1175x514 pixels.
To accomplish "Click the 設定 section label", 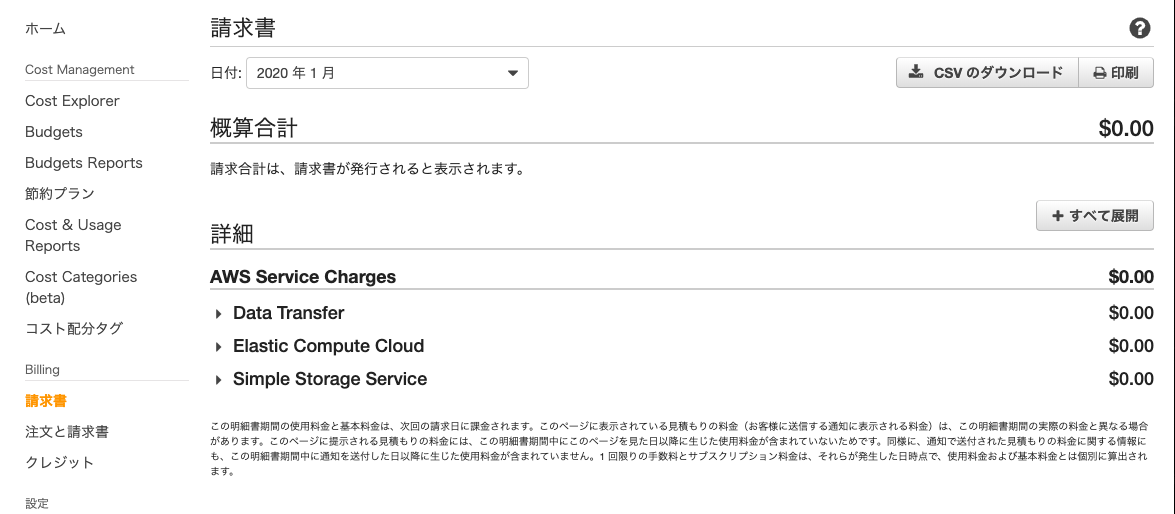I will 37,504.
